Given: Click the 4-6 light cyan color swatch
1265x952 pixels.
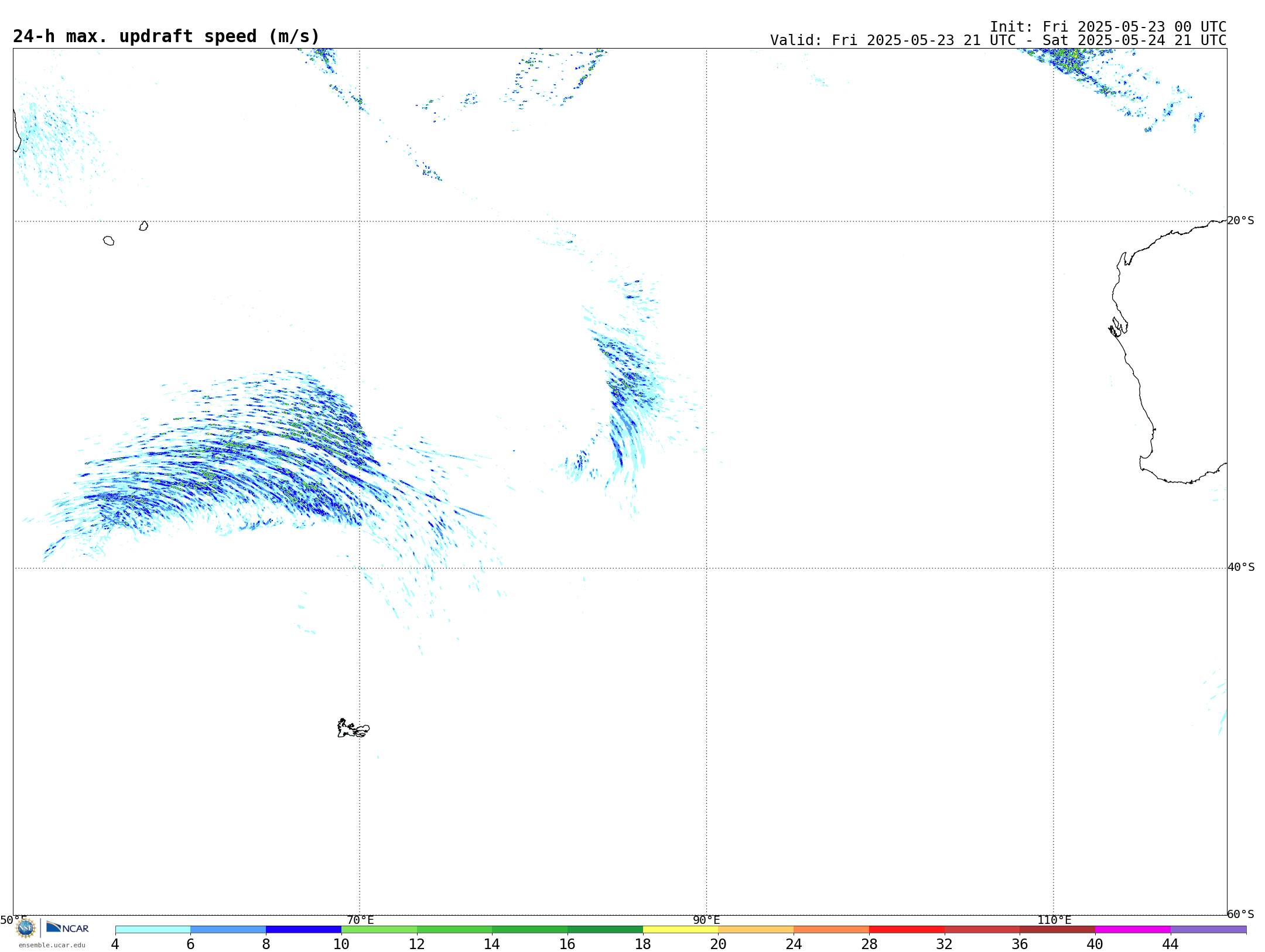Looking at the screenshot, I should coord(153,929).
